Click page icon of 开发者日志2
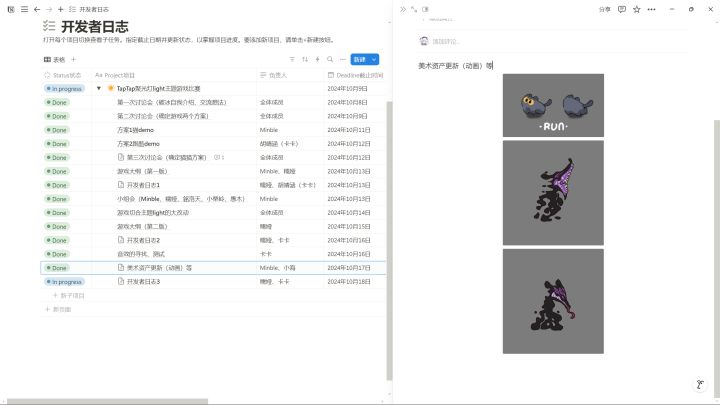 (121, 240)
